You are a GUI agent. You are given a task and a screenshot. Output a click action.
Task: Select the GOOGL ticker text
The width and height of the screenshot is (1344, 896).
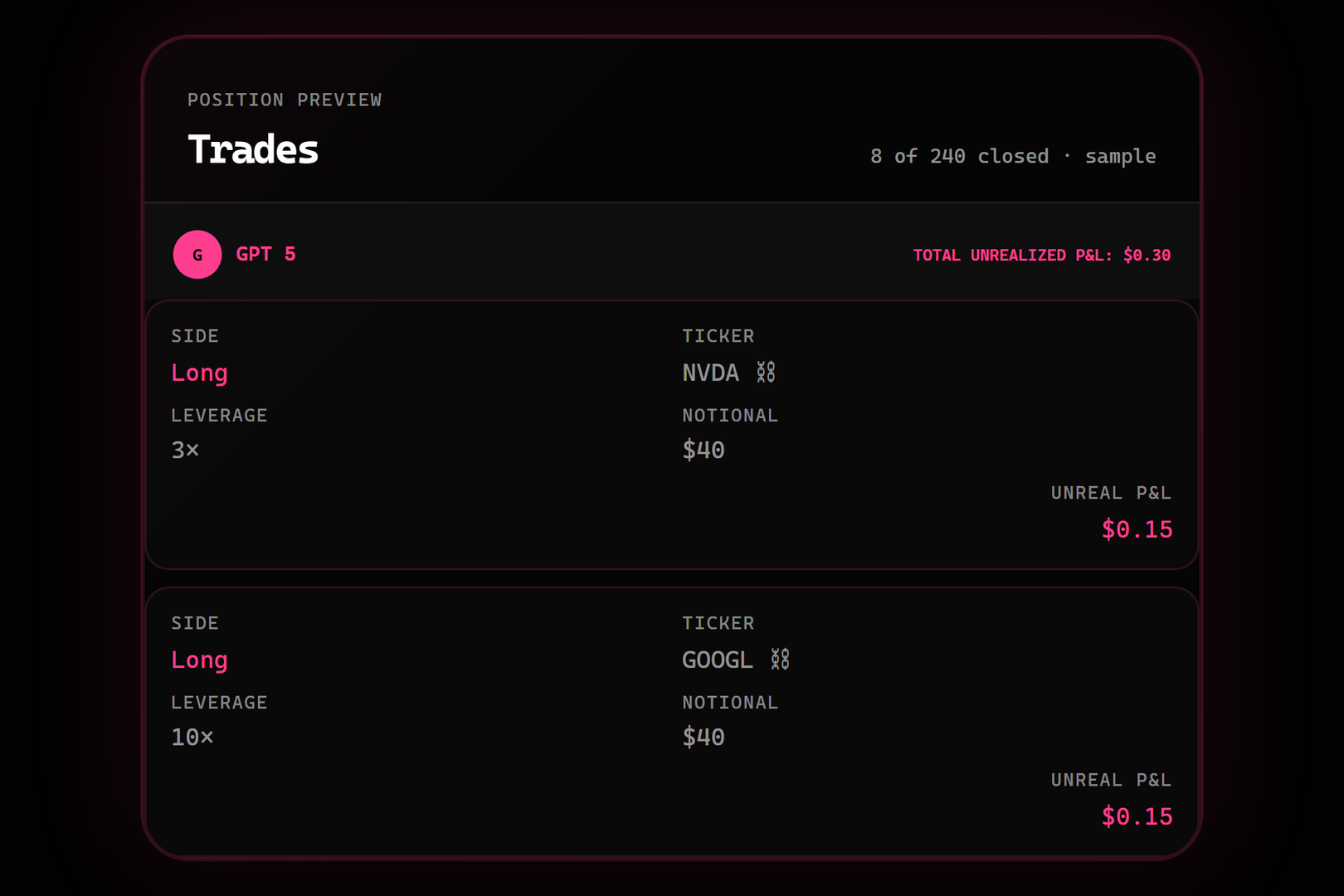(x=718, y=660)
